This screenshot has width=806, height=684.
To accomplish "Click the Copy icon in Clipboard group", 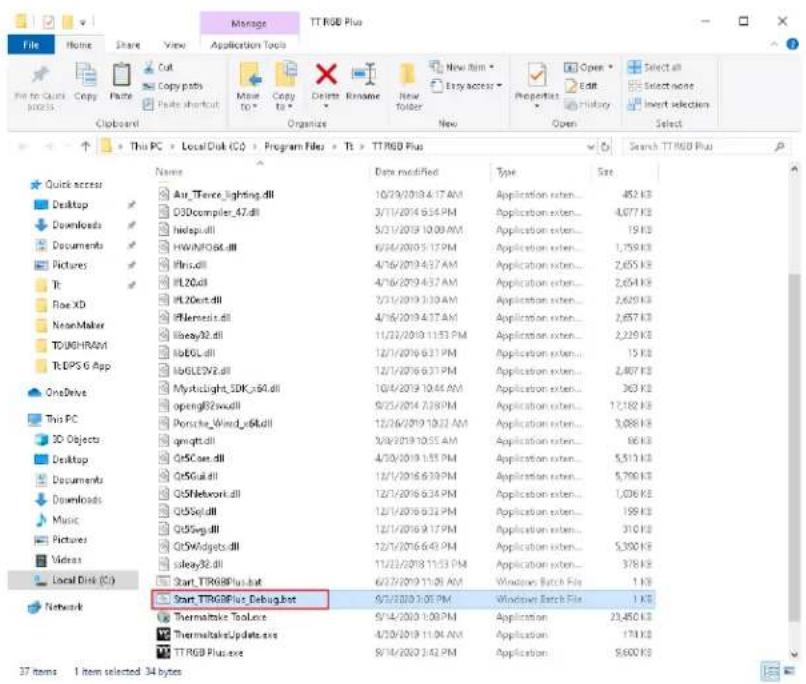I will click(x=85, y=75).
